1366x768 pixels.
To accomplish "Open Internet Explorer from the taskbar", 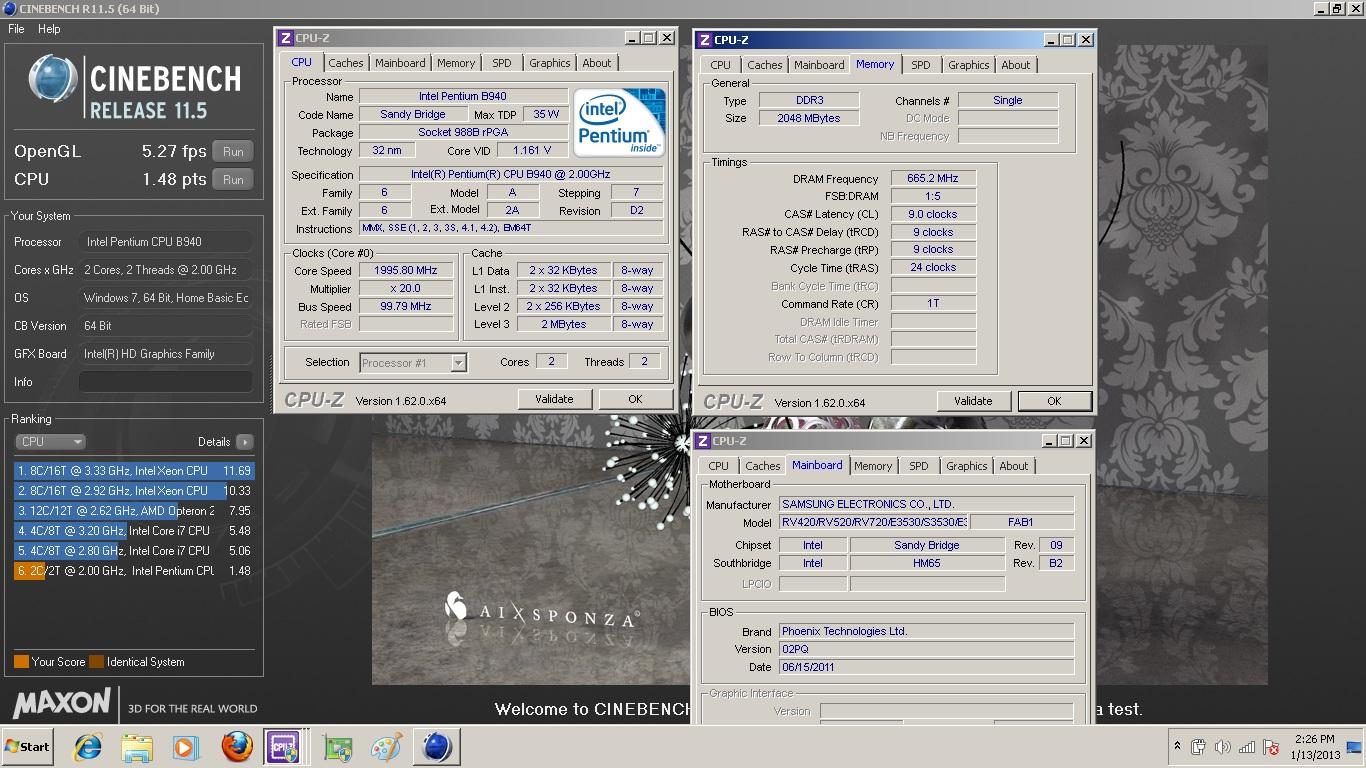I will click(x=88, y=747).
